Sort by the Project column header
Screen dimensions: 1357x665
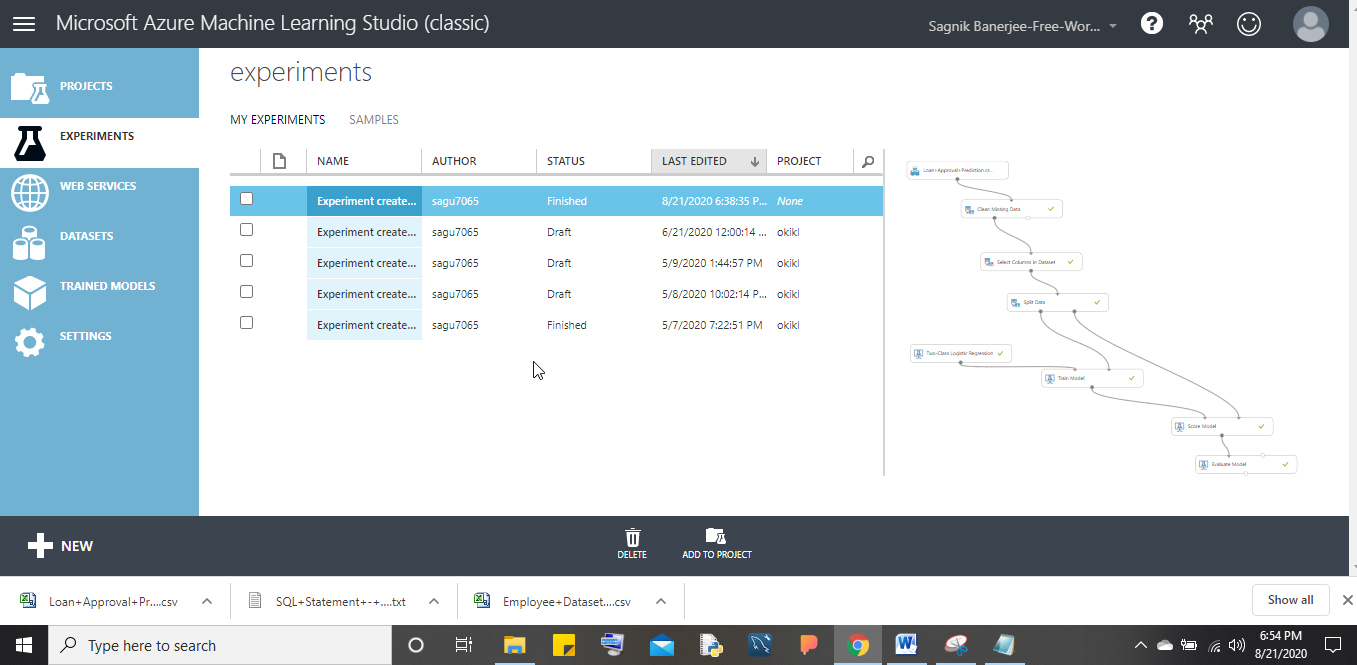coord(810,161)
